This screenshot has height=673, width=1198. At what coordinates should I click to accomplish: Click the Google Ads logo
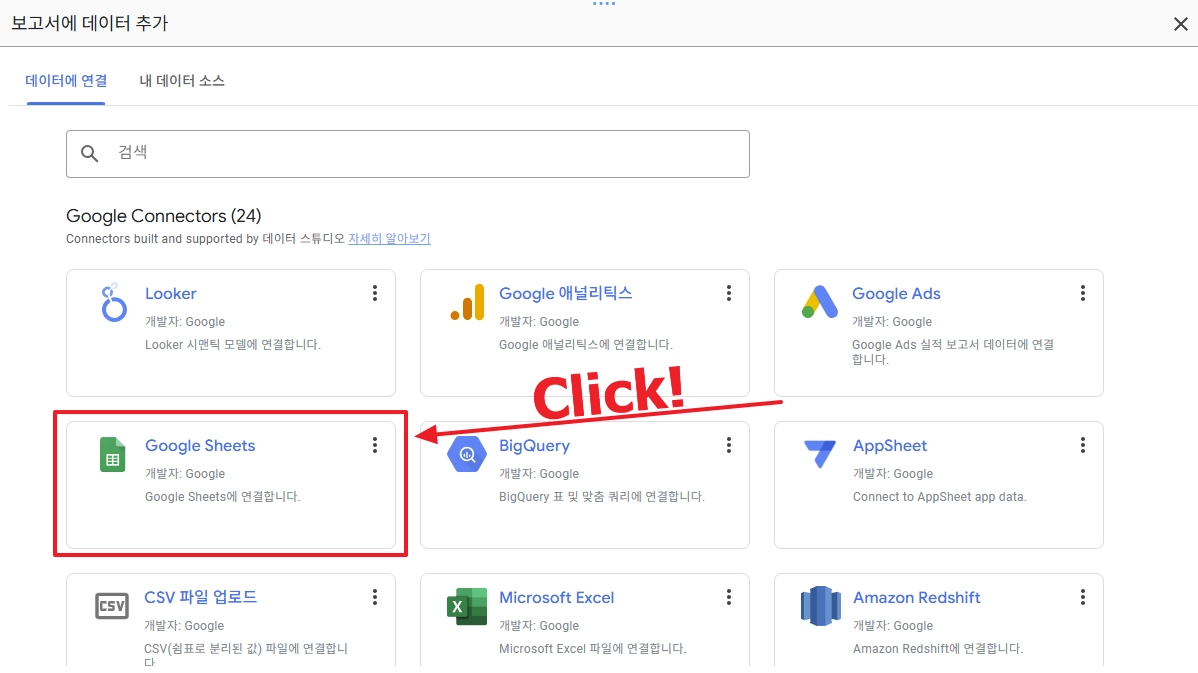(x=820, y=302)
